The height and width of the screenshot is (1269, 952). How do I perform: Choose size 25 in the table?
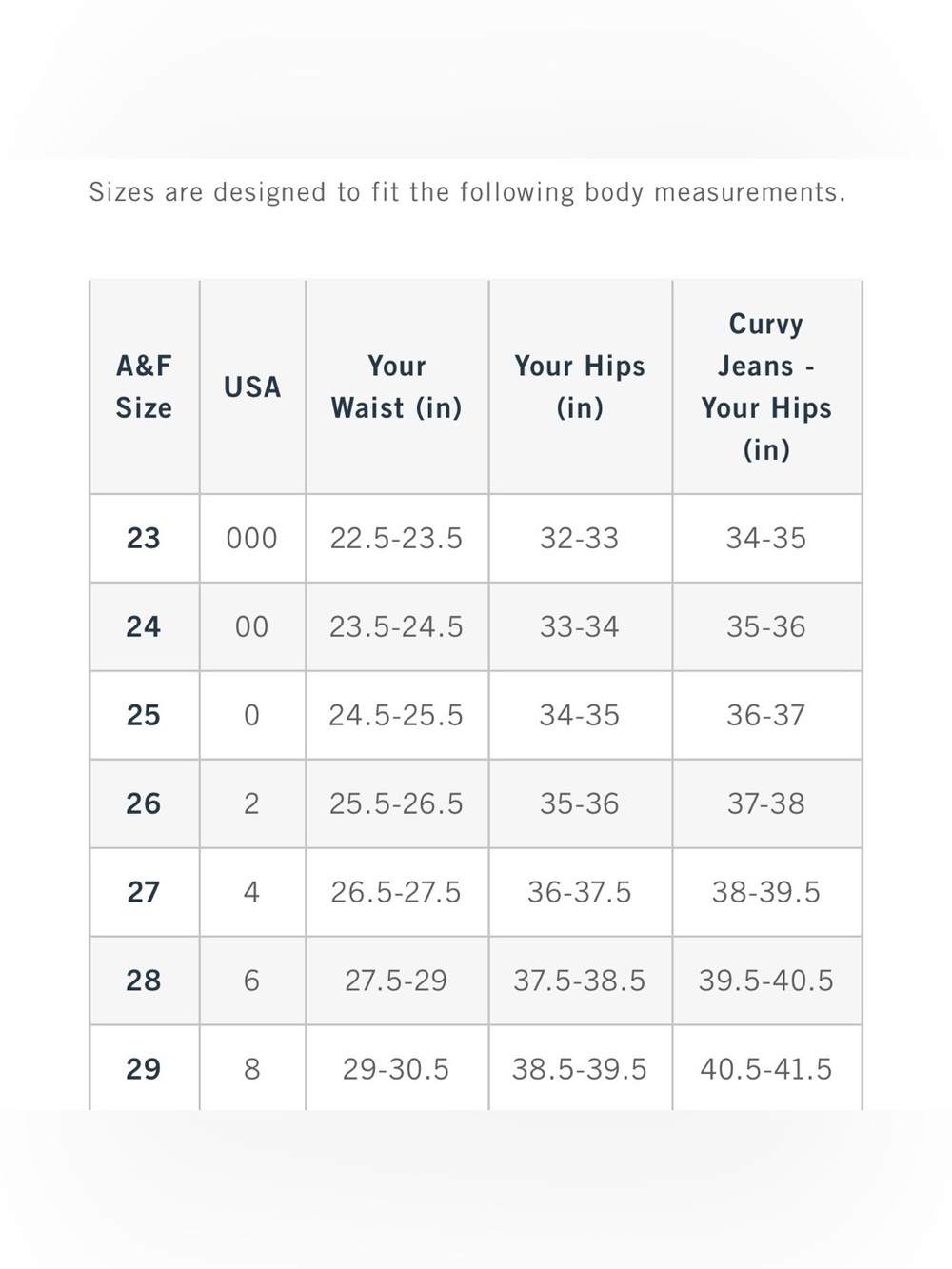pos(144,715)
